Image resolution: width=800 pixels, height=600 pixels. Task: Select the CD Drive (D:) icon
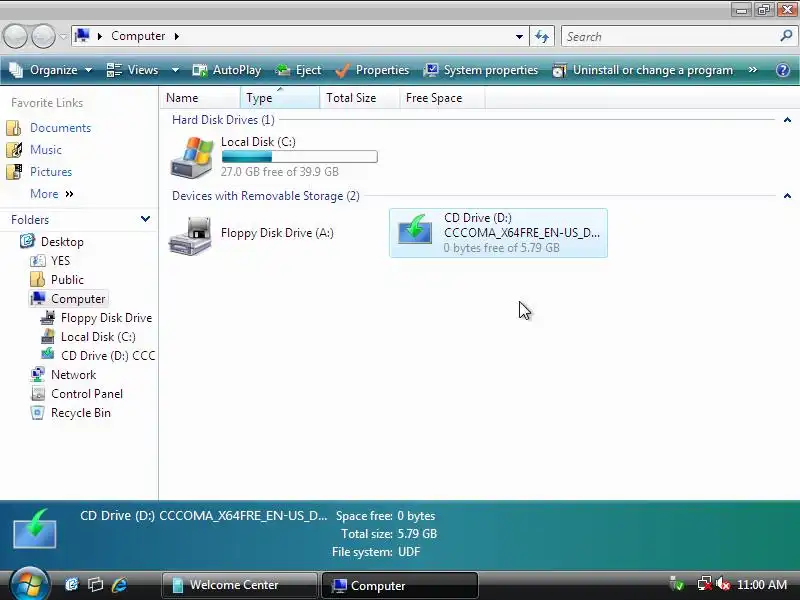[415, 229]
